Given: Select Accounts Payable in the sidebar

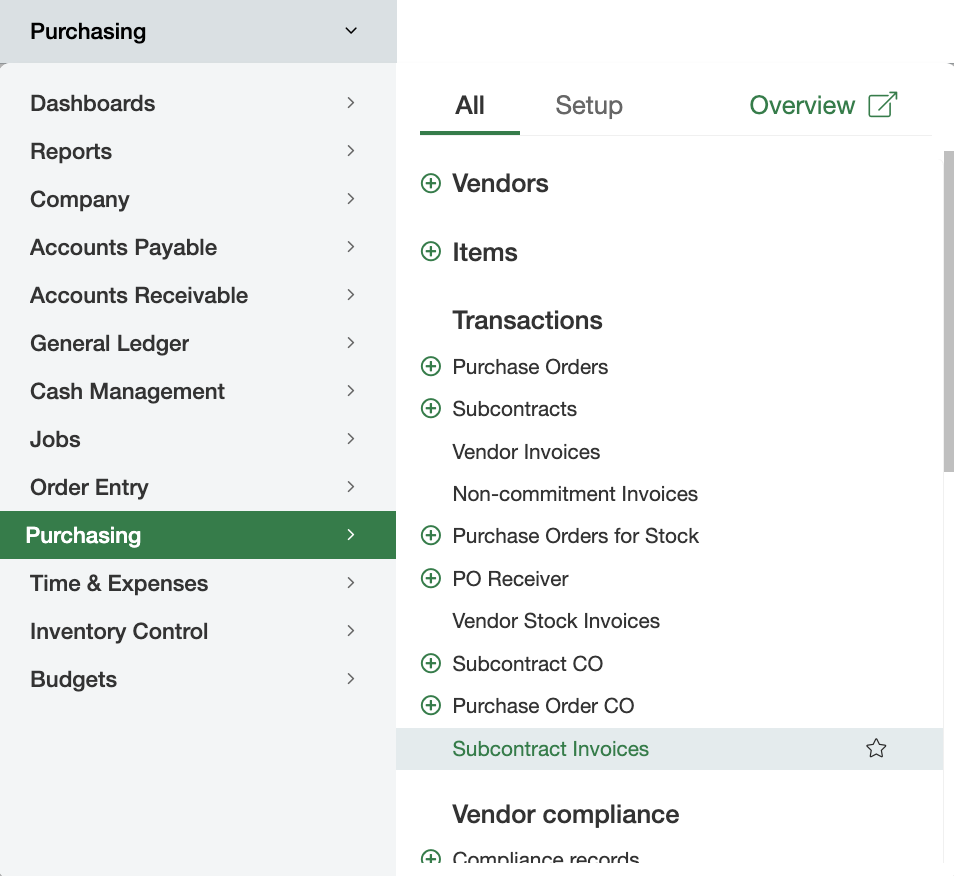Looking at the screenshot, I should 198,247.
